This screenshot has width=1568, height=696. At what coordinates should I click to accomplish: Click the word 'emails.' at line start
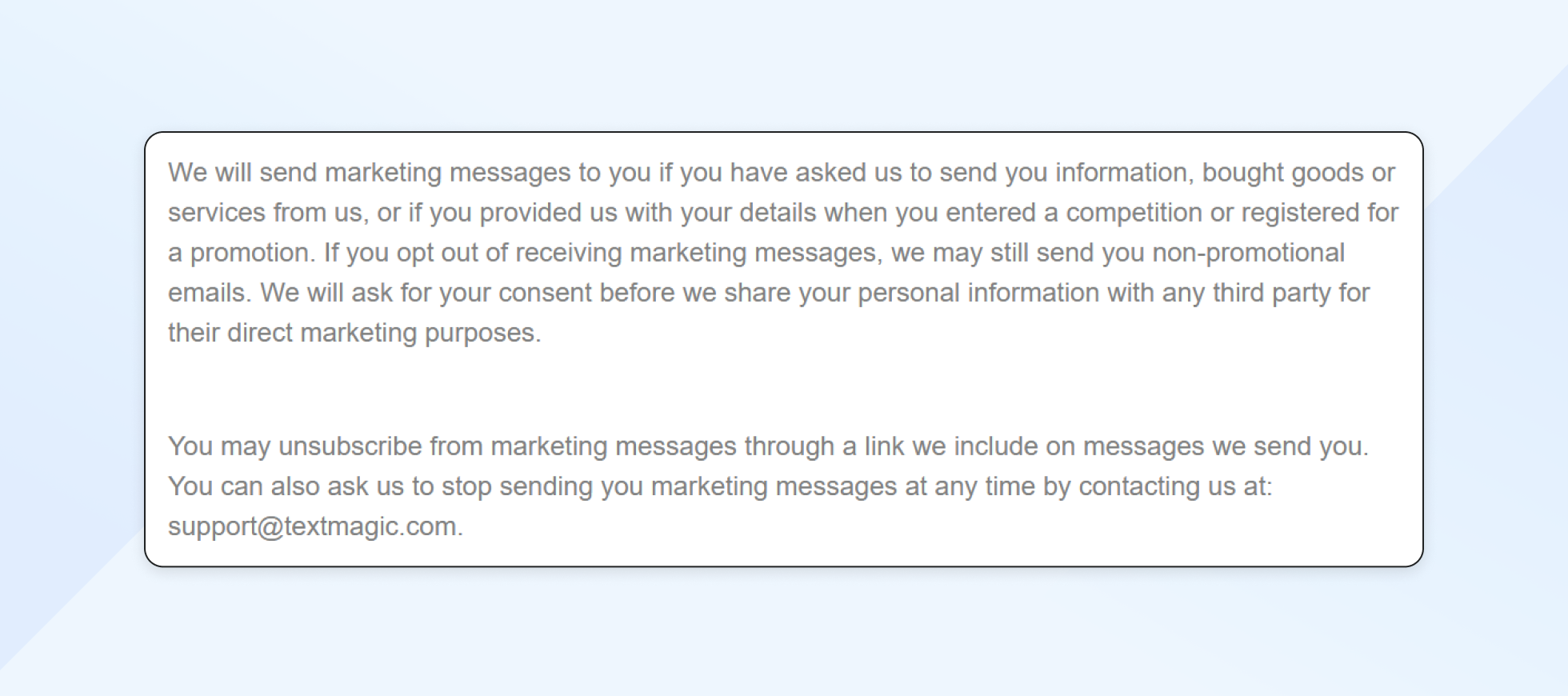210,293
